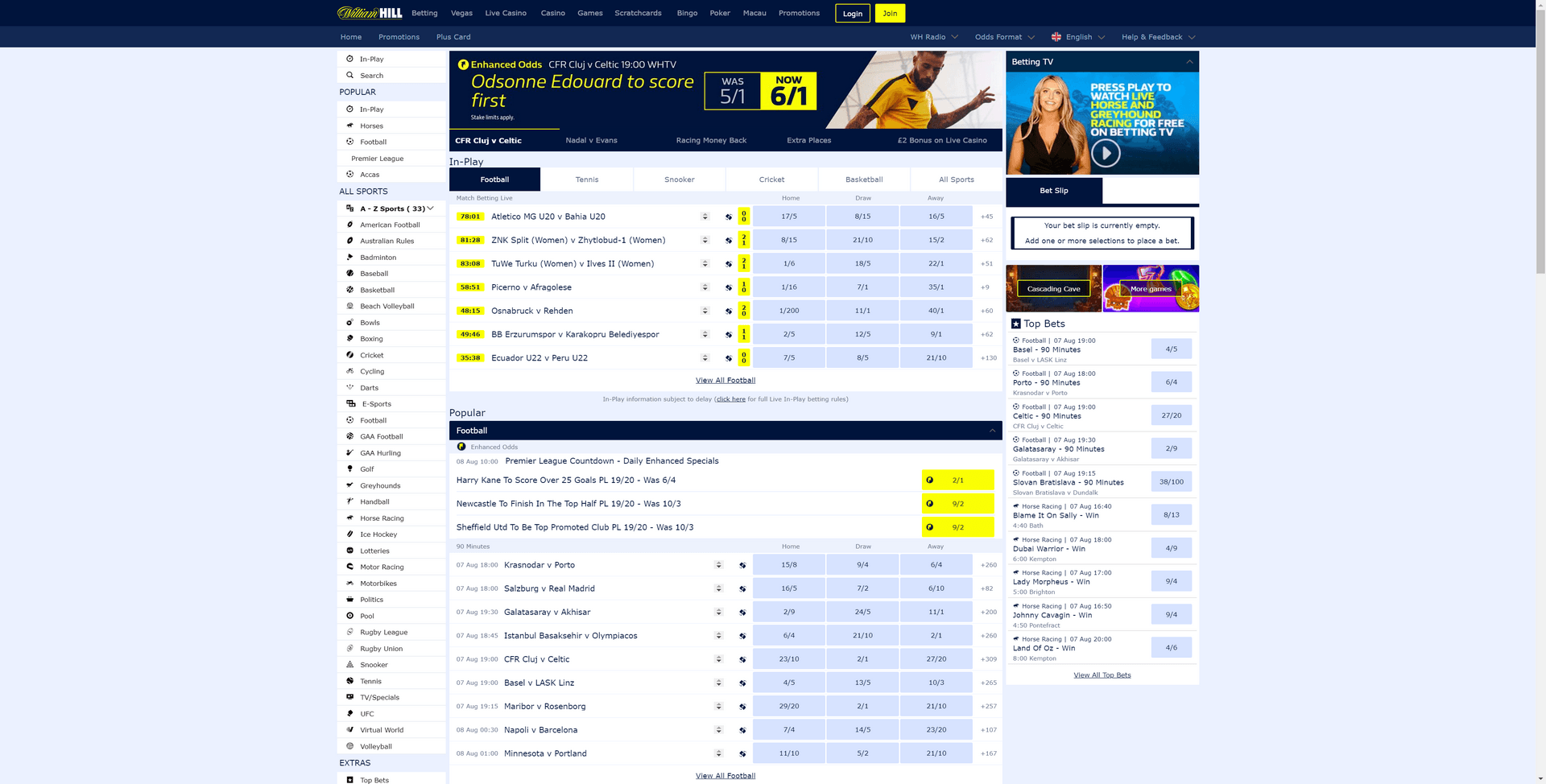Screen dimensions: 1546x784
Task: Play the Betting TV video
Action: click(1106, 153)
